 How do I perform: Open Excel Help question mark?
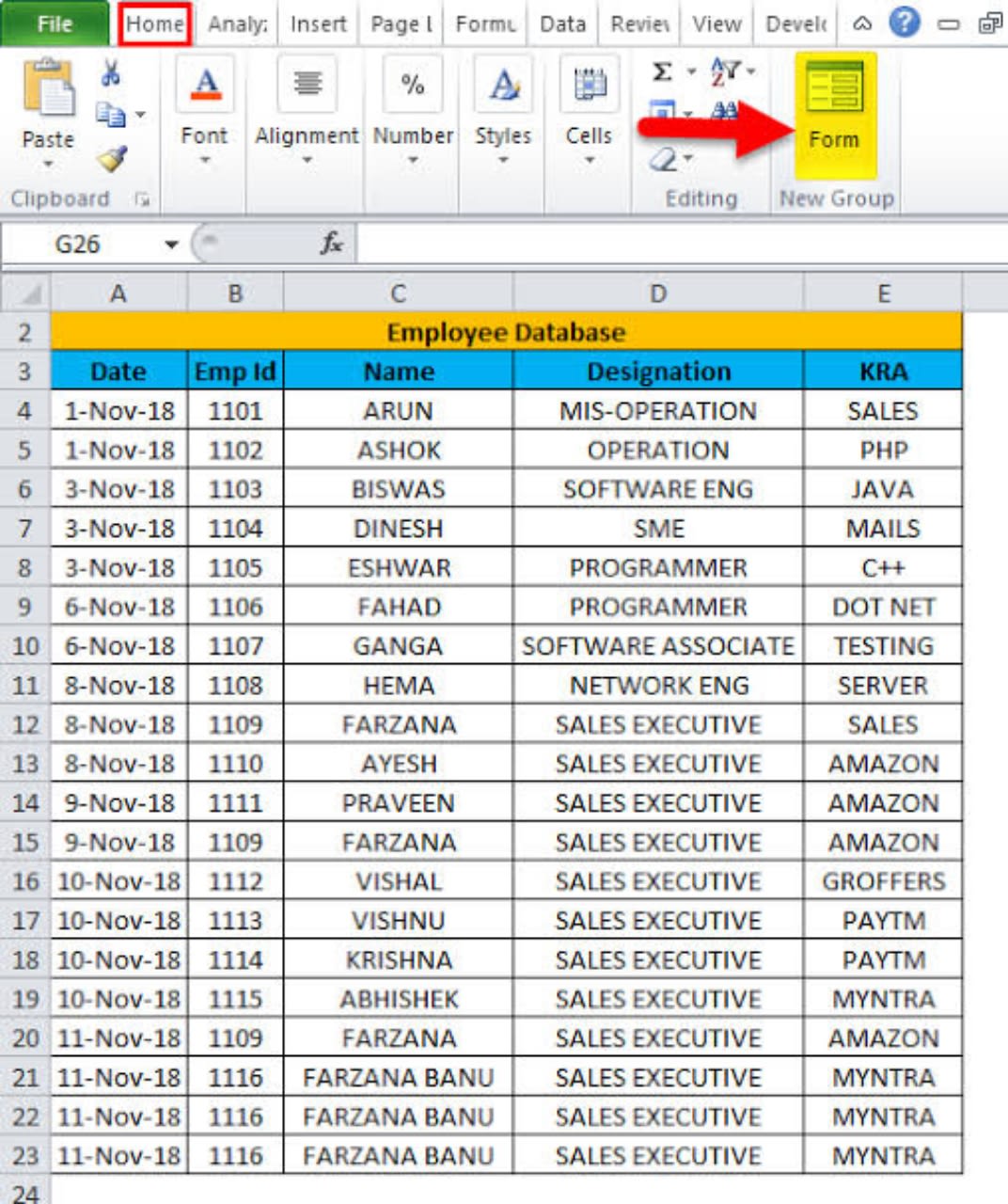point(905,23)
